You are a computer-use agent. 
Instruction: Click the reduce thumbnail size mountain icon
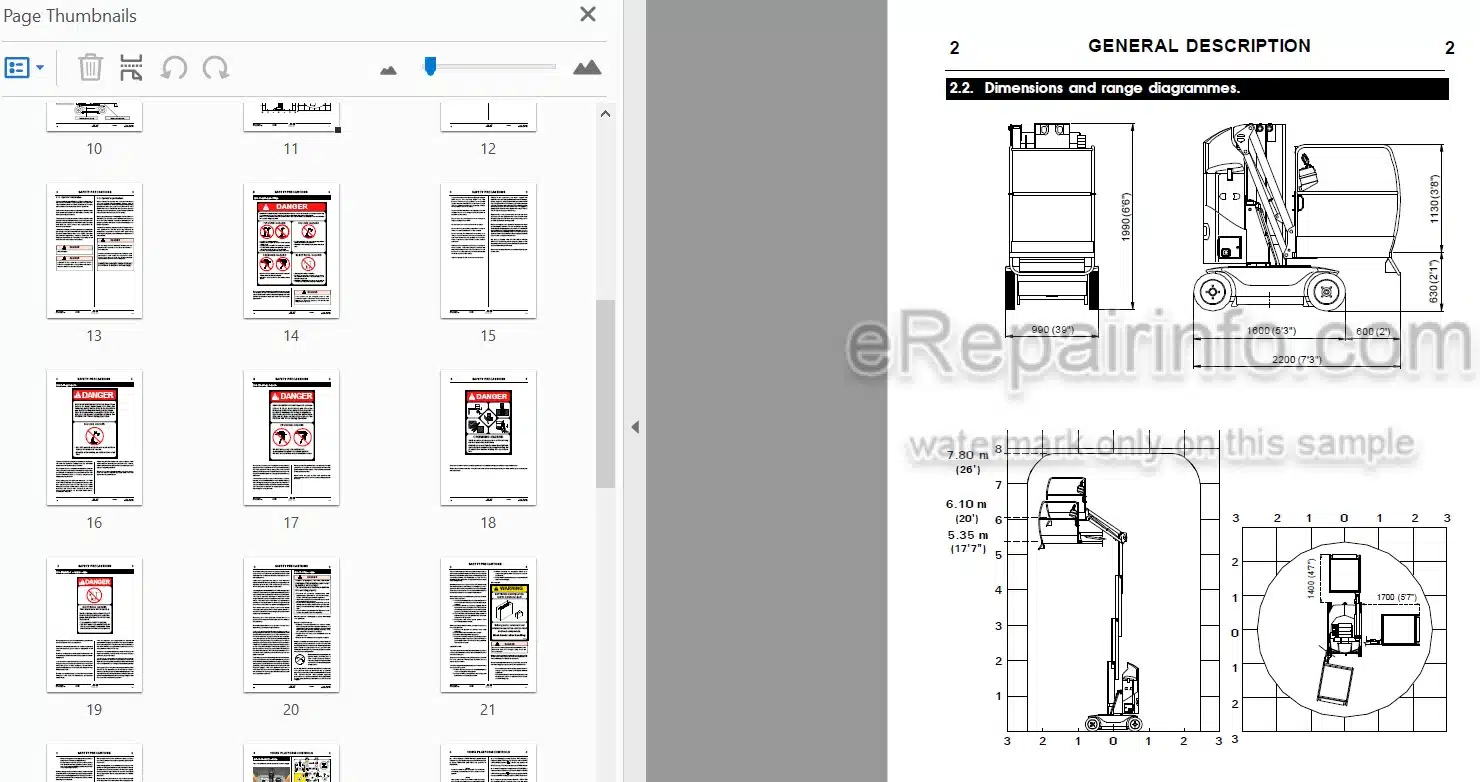coord(389,70)
